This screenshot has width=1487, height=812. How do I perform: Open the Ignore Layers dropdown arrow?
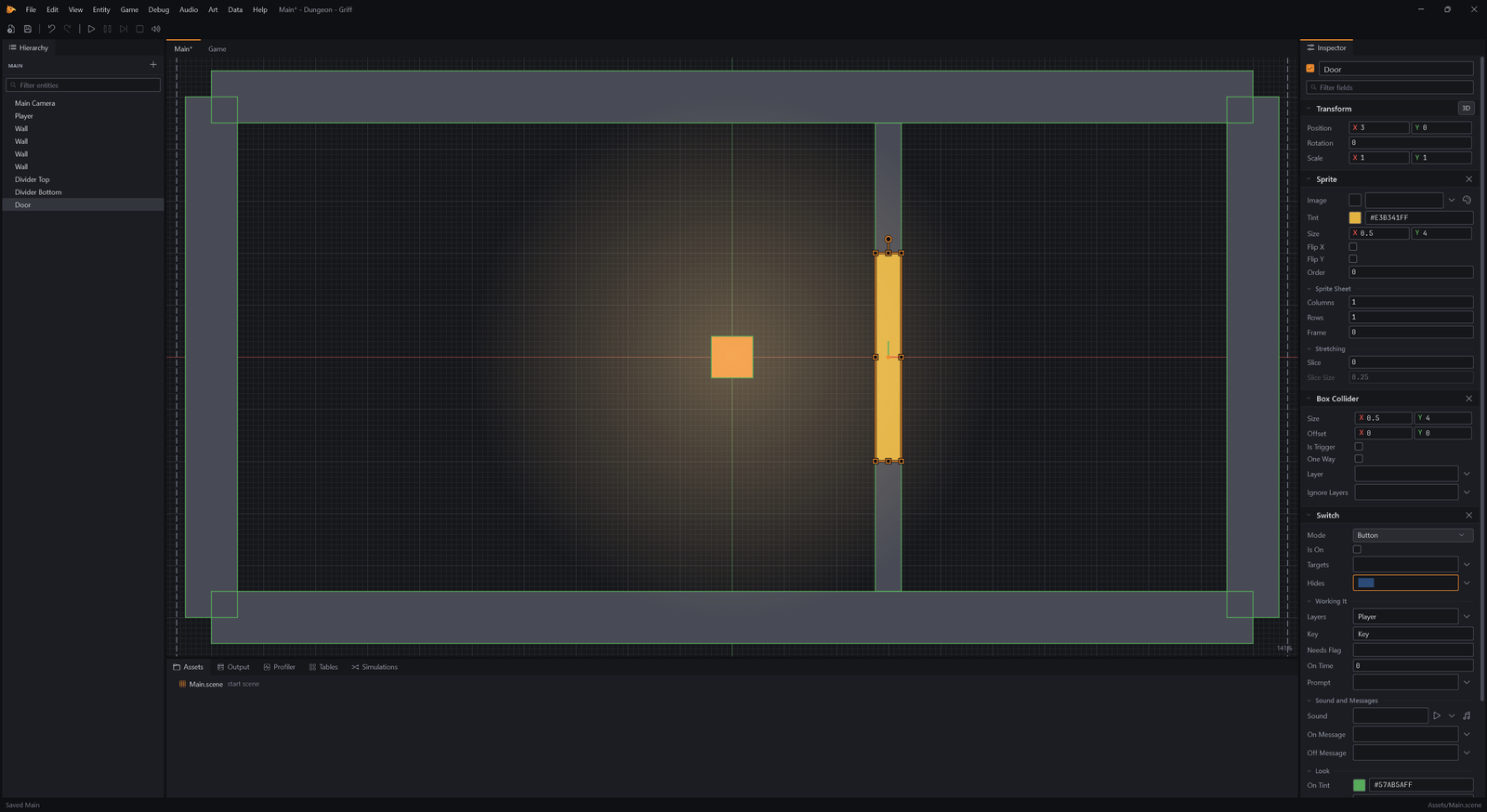1467,493
